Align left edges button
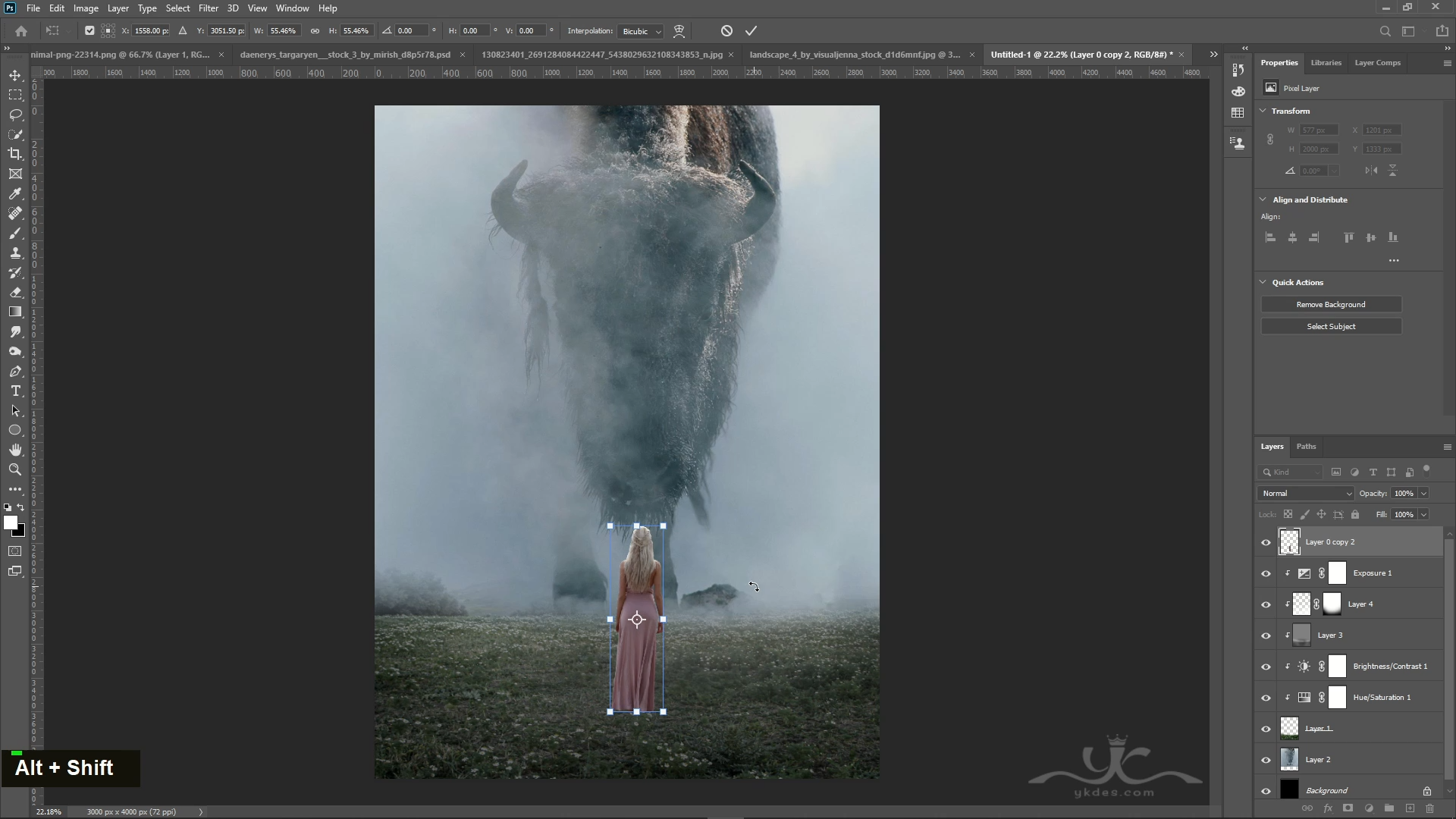This screenshot has width=1456, height=819. [1271, 237]
